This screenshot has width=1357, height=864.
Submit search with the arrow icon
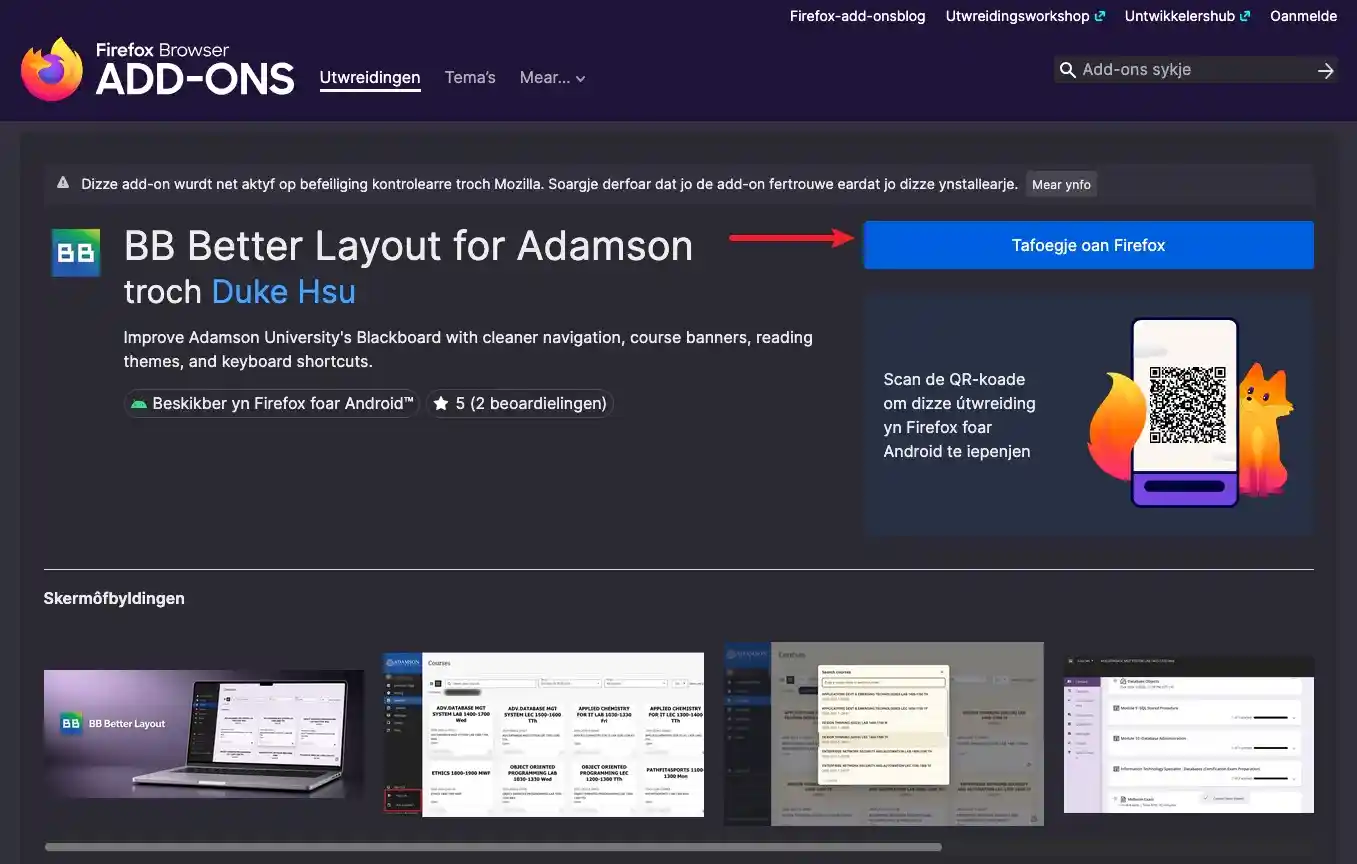point(1326,70)
